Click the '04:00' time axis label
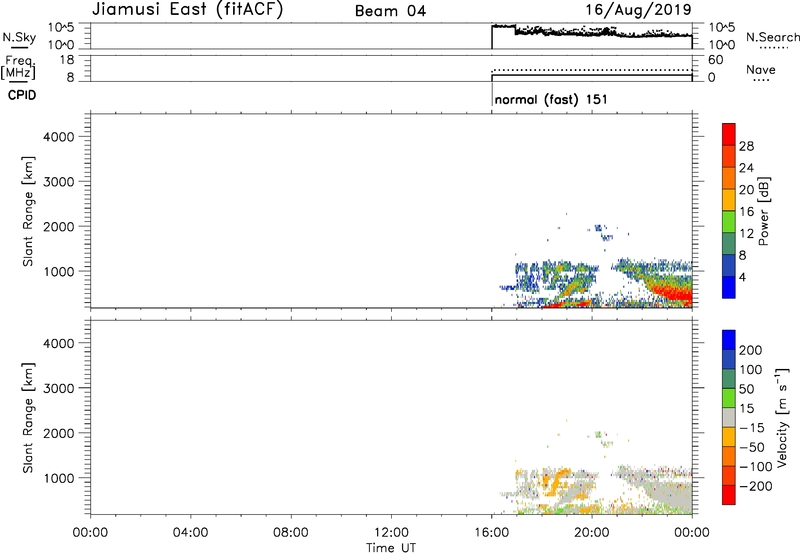The width and height of the screenshot is (800, 554). (191, 533)
